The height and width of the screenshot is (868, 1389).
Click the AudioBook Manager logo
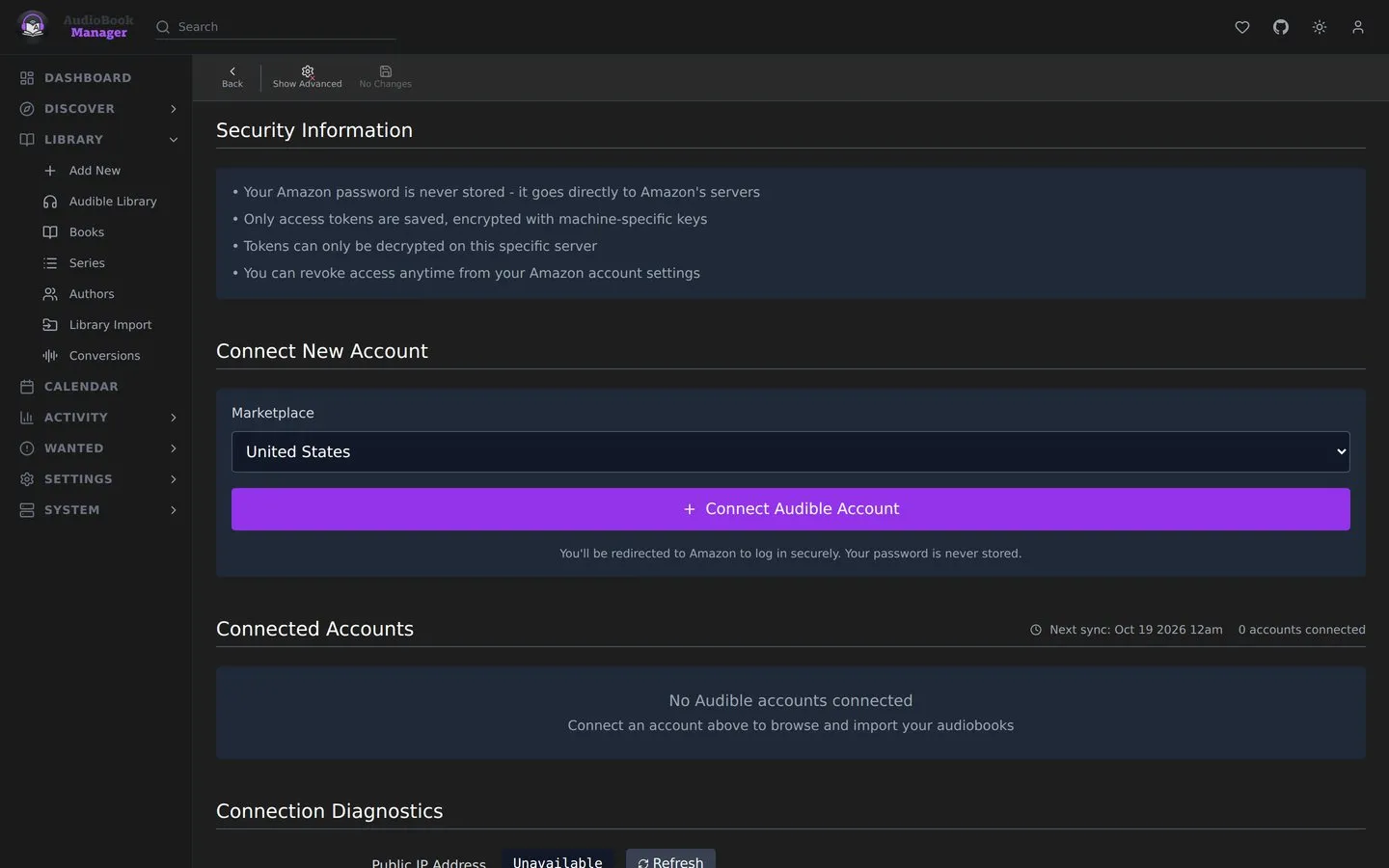pos(73,26)
